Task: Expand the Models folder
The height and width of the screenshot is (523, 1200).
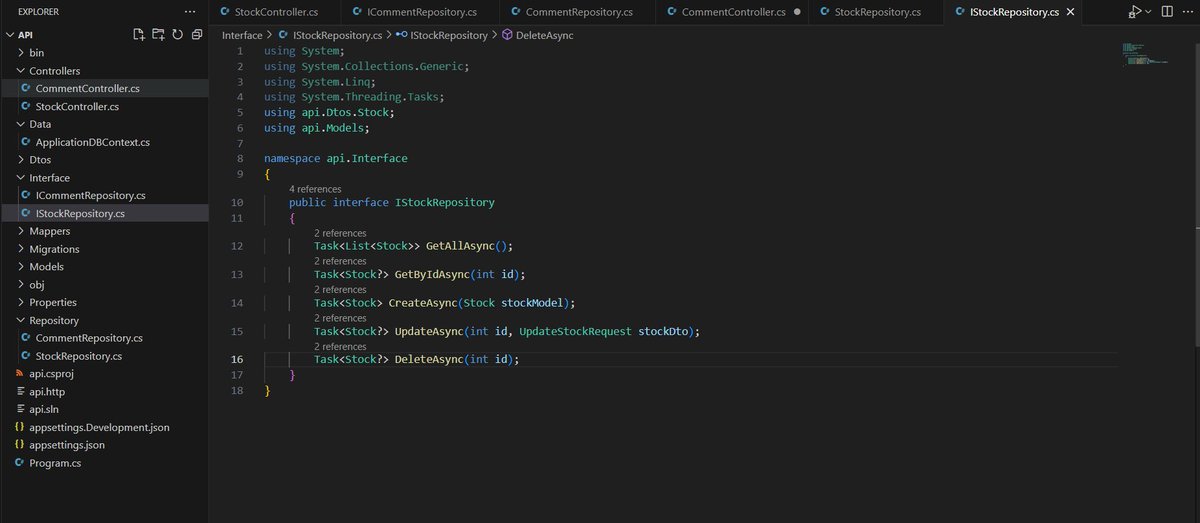Action: (x=21, y=267)
